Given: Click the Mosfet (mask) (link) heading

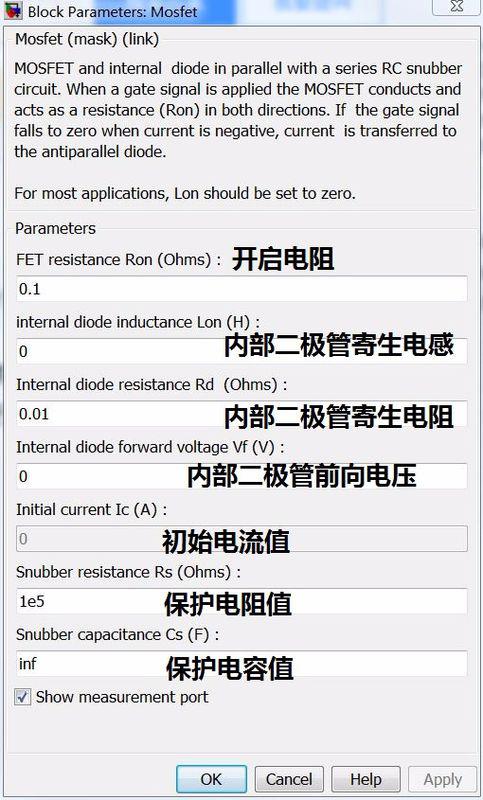Looking at the screenshot, I should (87, 39).
